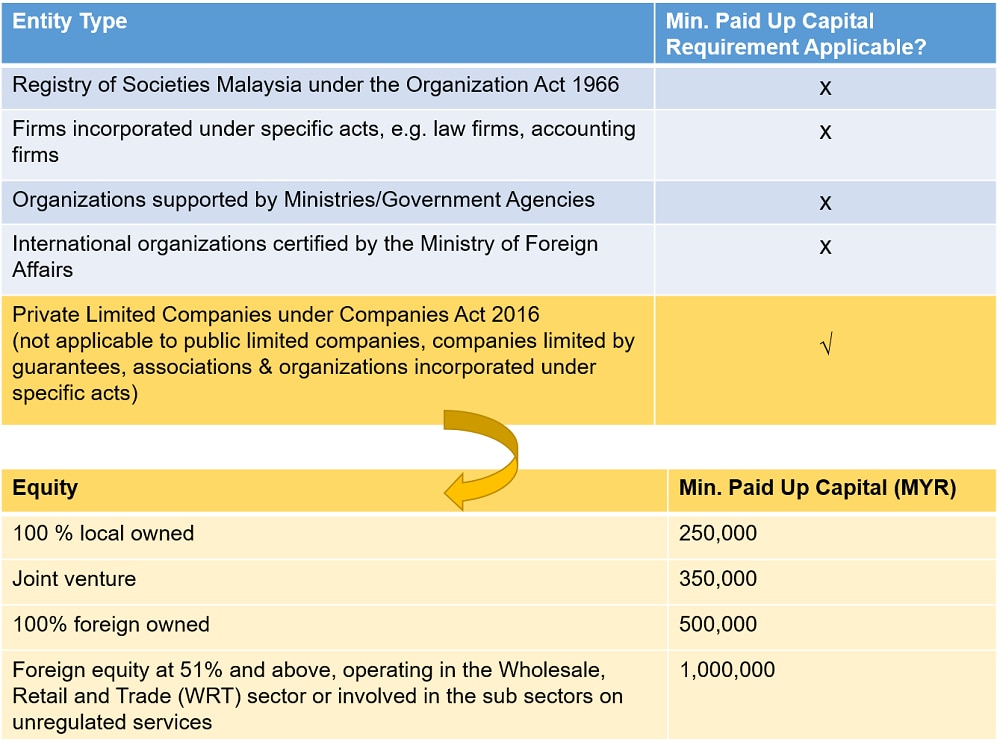Select the Joint venture cell

pos(74,579)
